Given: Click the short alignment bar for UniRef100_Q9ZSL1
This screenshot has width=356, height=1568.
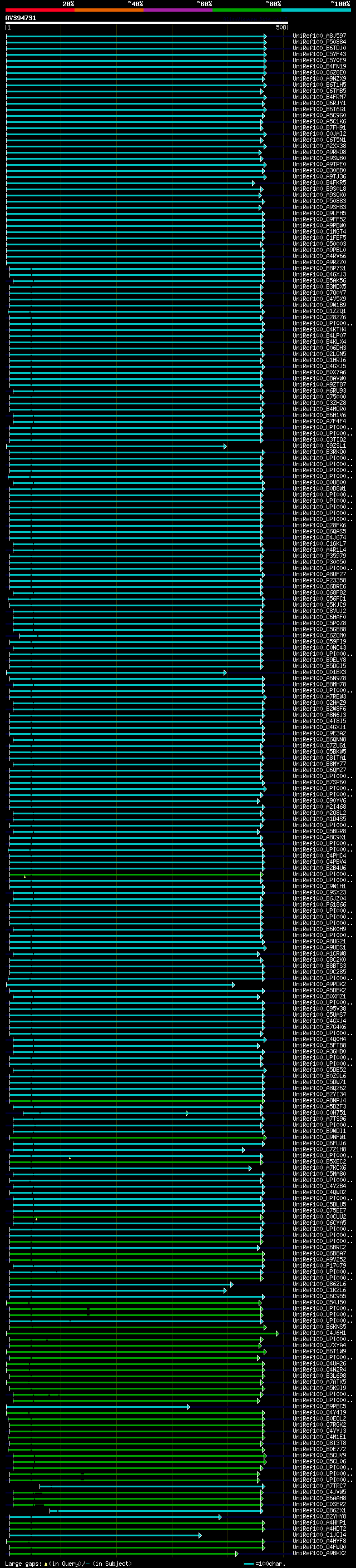Looking at the screenshot, I should [116, 446].
